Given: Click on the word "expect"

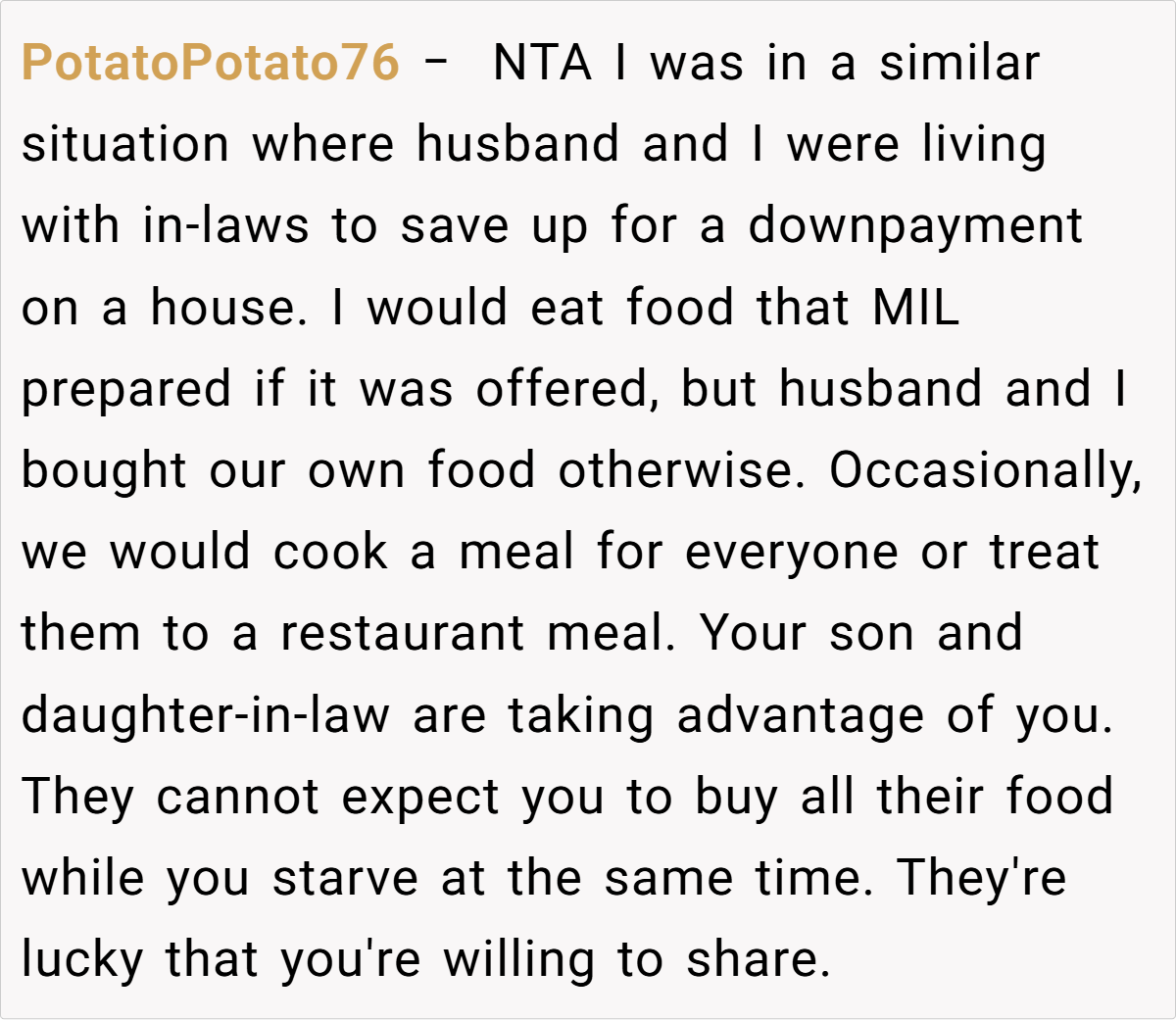Looking at the screenshot, I should [420, 798].
